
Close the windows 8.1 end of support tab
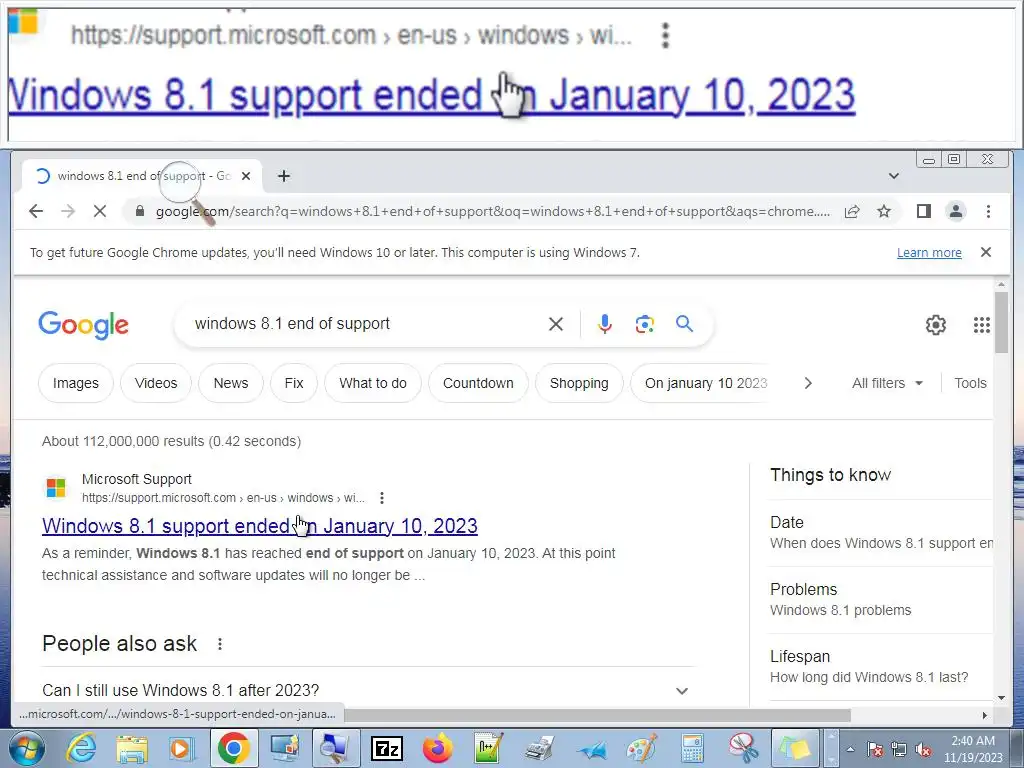pyautogui.click(x=246, y=176)
